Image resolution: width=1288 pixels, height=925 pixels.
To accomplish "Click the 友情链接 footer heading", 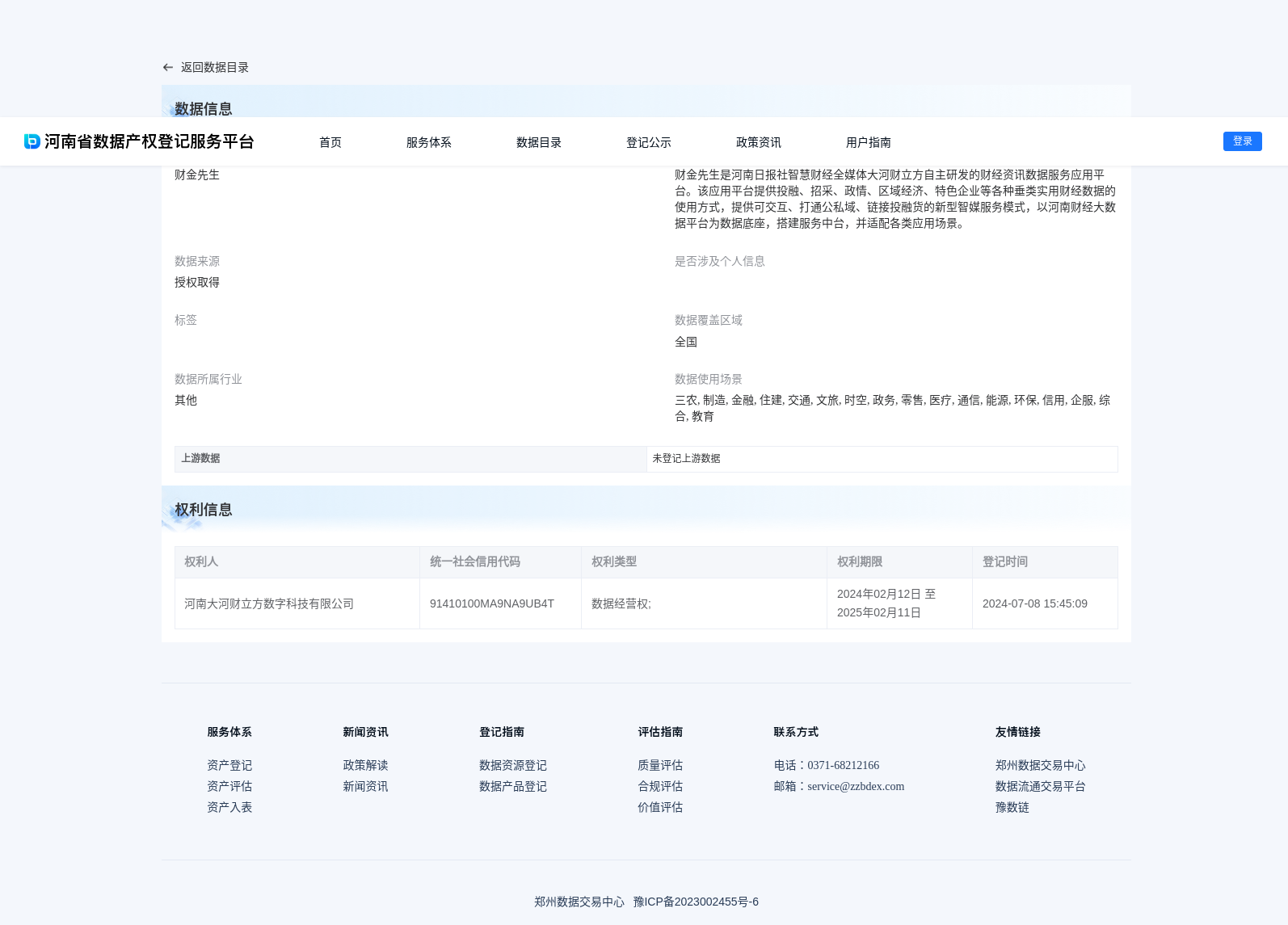I will [1018, 732].
